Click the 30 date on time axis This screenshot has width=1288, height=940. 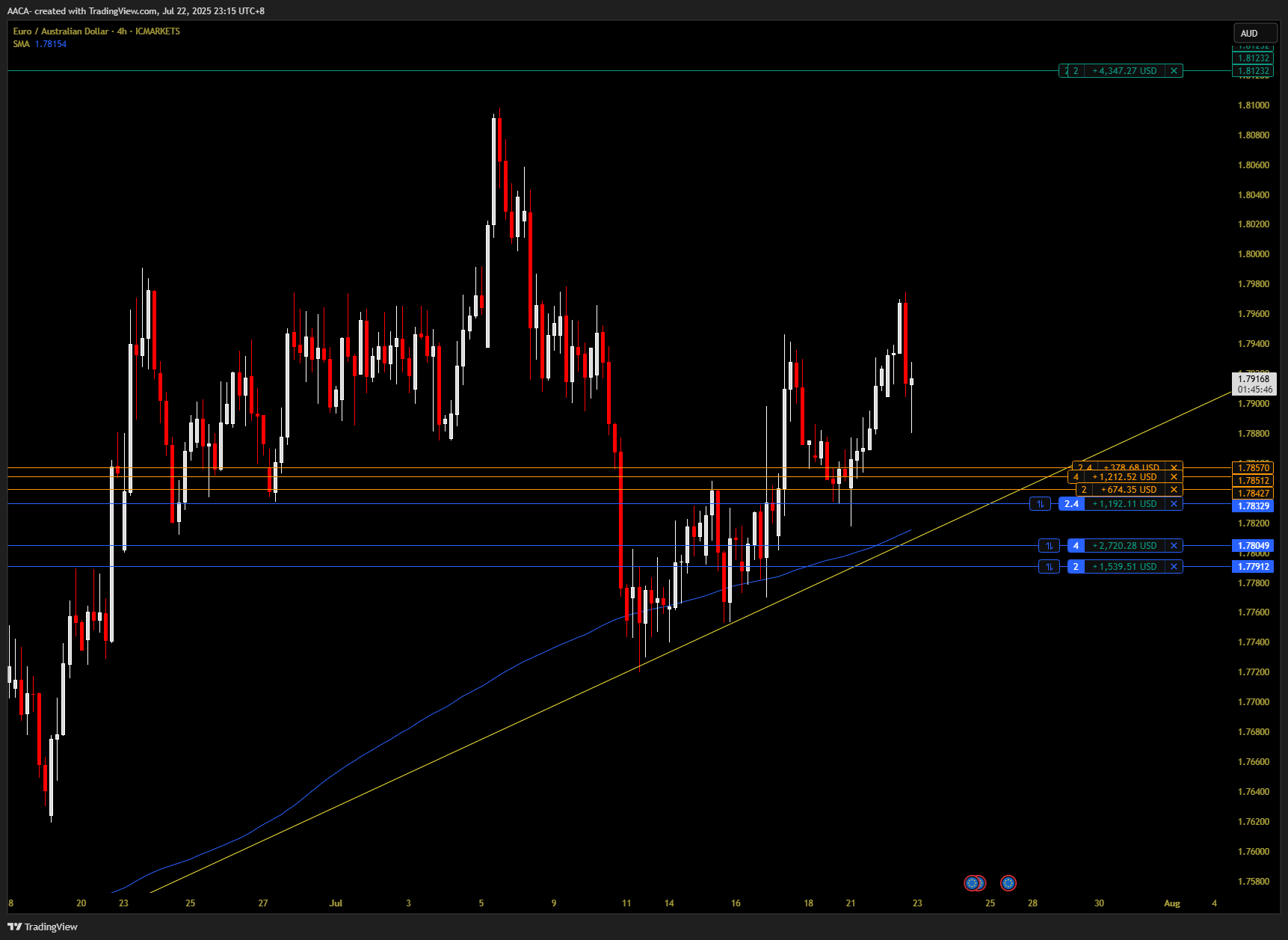coord(1099,903)
